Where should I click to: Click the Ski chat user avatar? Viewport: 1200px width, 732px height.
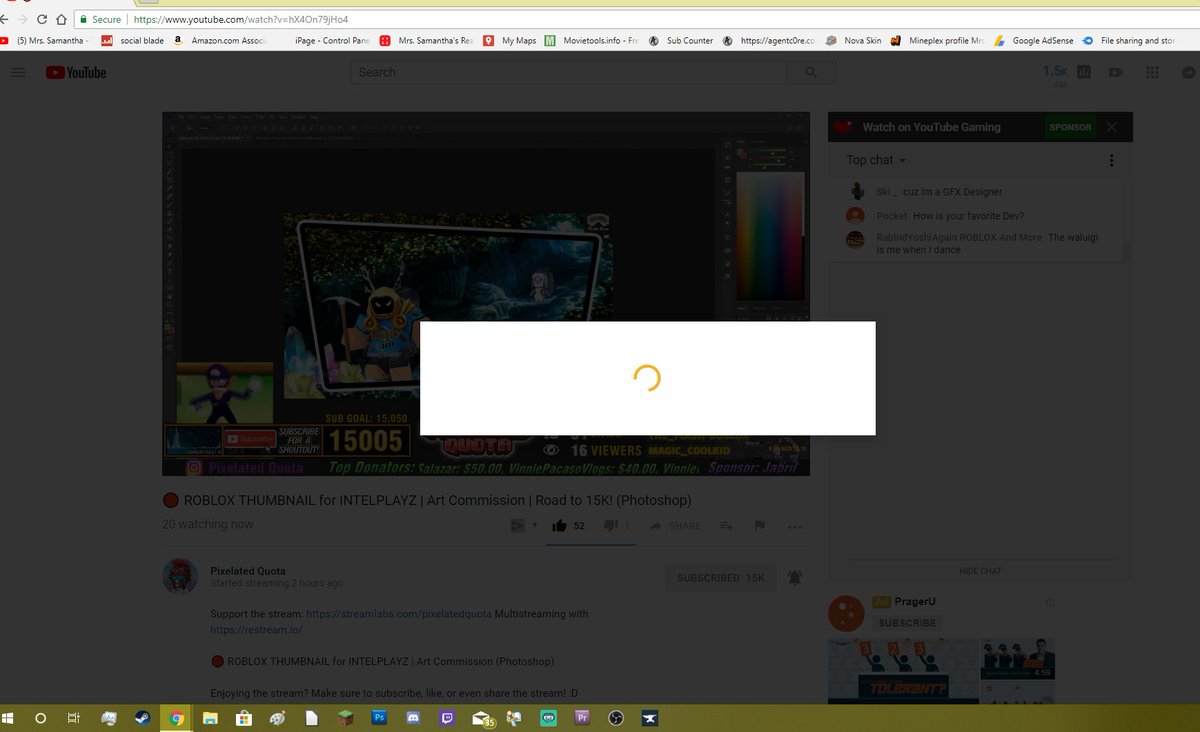tap(855, 191)
